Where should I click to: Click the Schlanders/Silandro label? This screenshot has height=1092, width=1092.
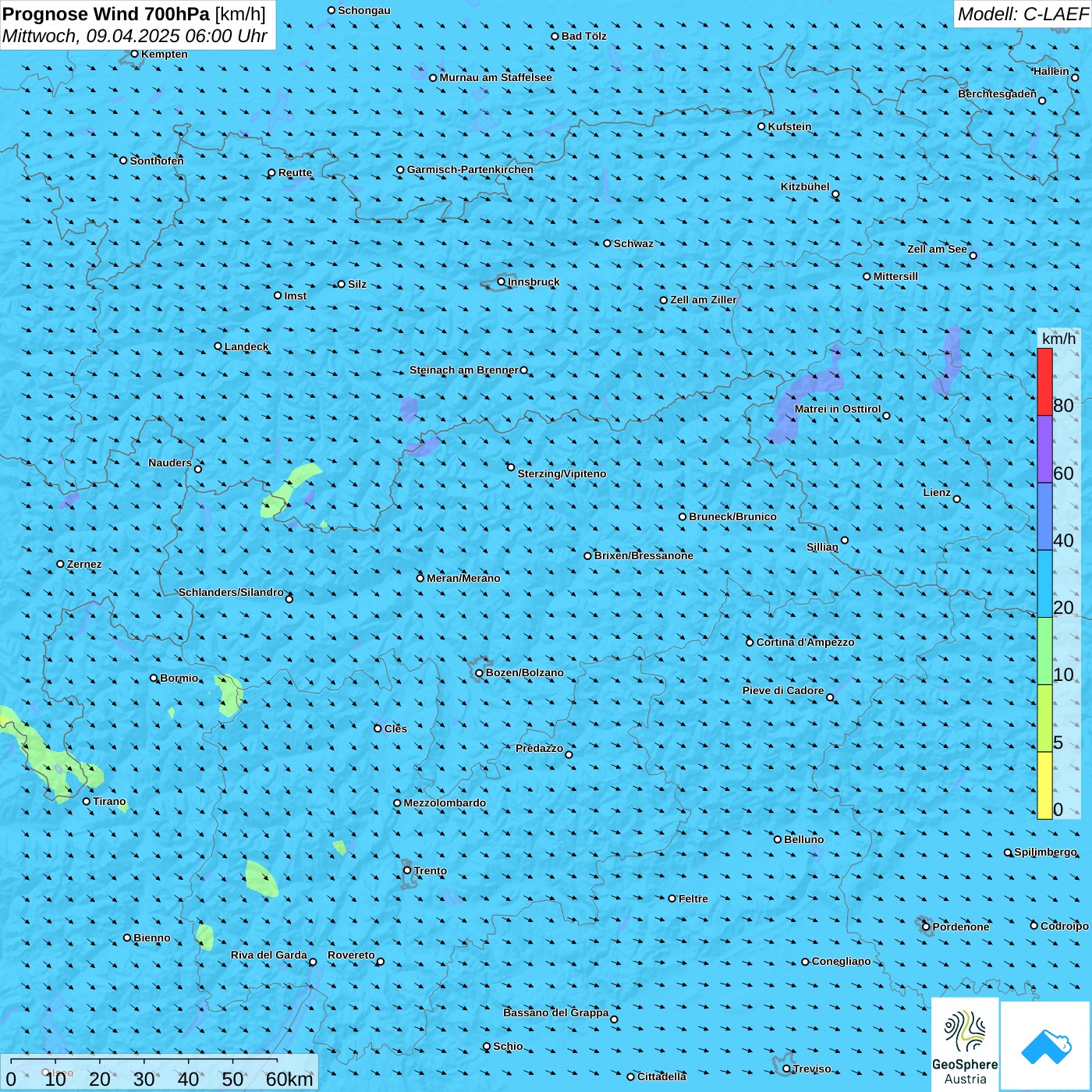click(231, 592)
